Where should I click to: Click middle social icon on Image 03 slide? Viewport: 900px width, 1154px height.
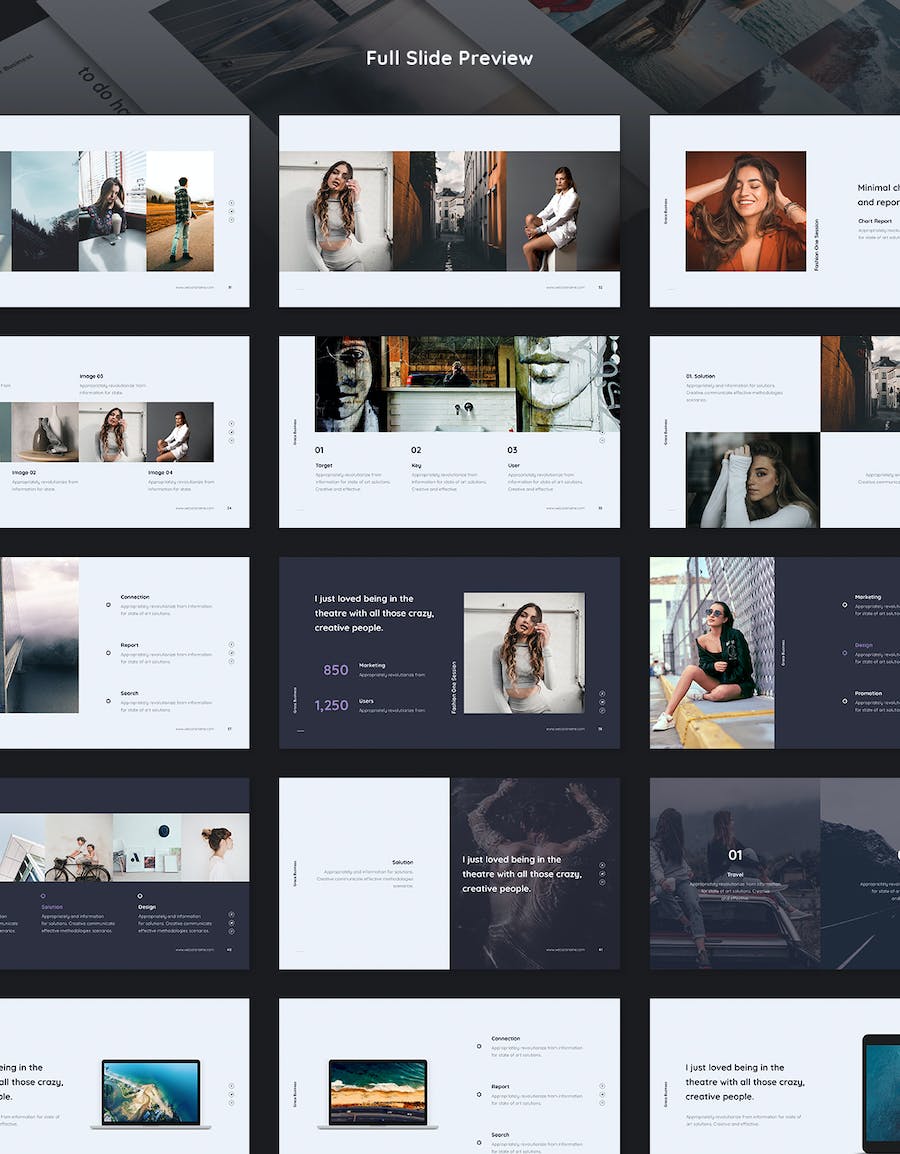point(231,433)
